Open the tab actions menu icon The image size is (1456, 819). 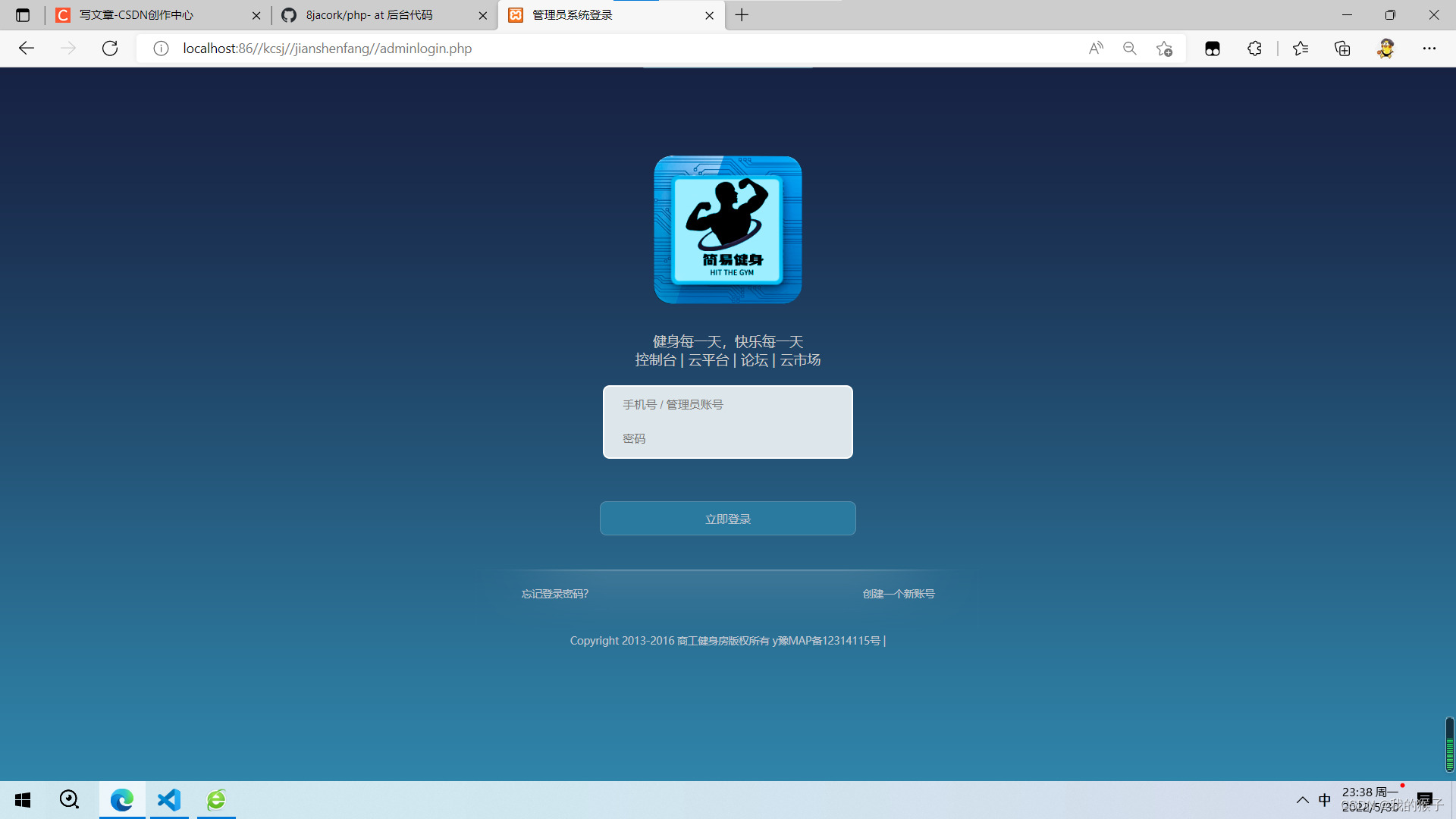23,15
